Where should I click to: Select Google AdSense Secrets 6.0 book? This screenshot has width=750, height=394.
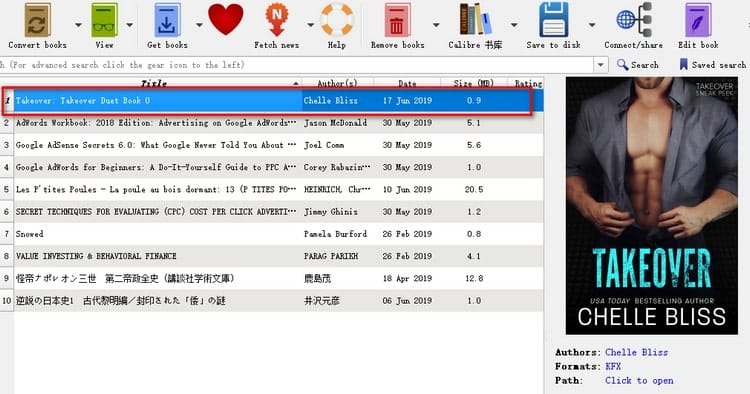tap(278, 145)
